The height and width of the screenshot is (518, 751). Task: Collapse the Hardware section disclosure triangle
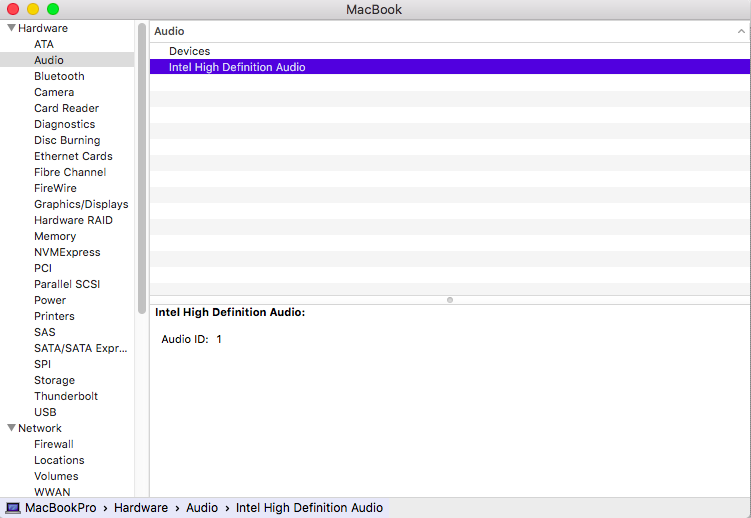click(11, 28)
